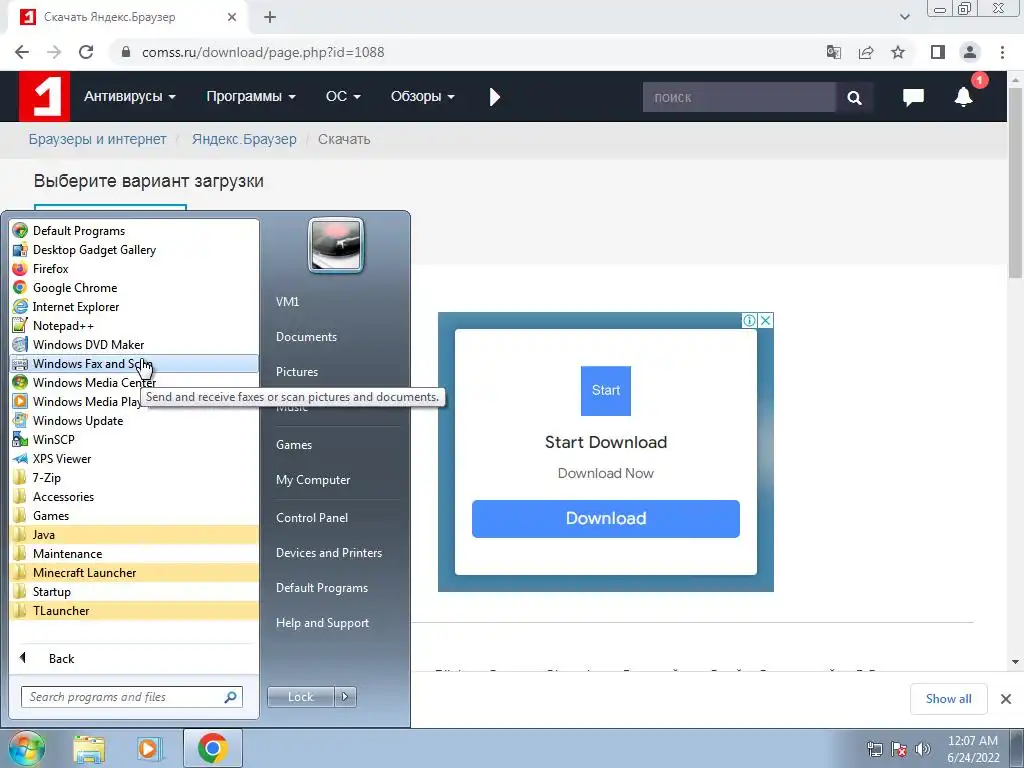
Task: Click the Lock button
Action: [300, 697]
